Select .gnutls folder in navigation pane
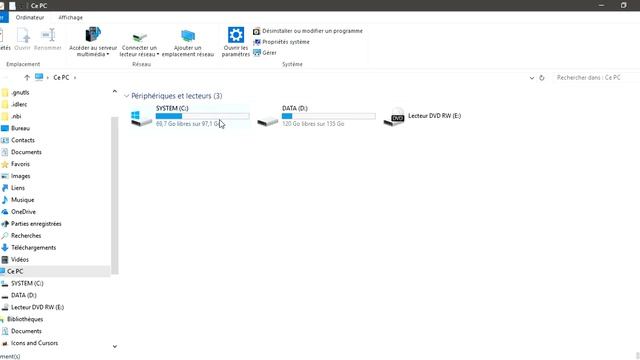The width and height of the screenshot is (640, 360). (20, 93)
